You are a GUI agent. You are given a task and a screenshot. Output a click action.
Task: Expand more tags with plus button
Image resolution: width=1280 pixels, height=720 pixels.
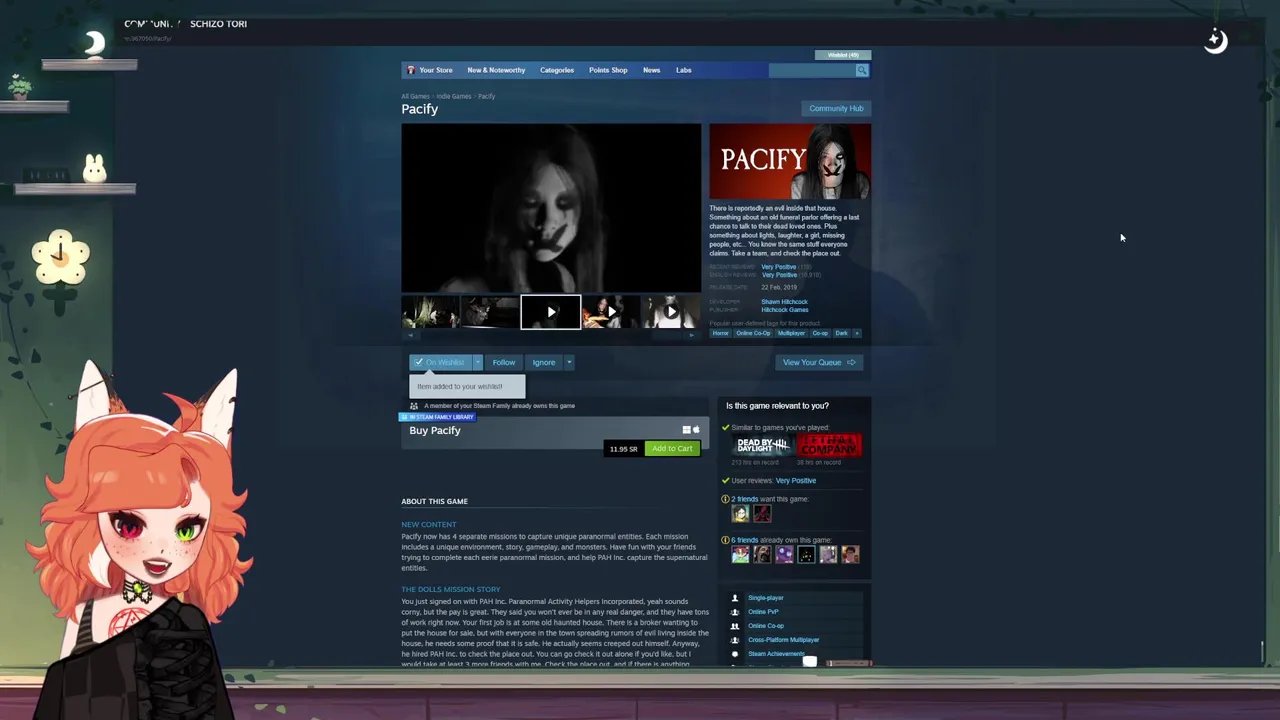pyautogui.click(x=857, y=333)
